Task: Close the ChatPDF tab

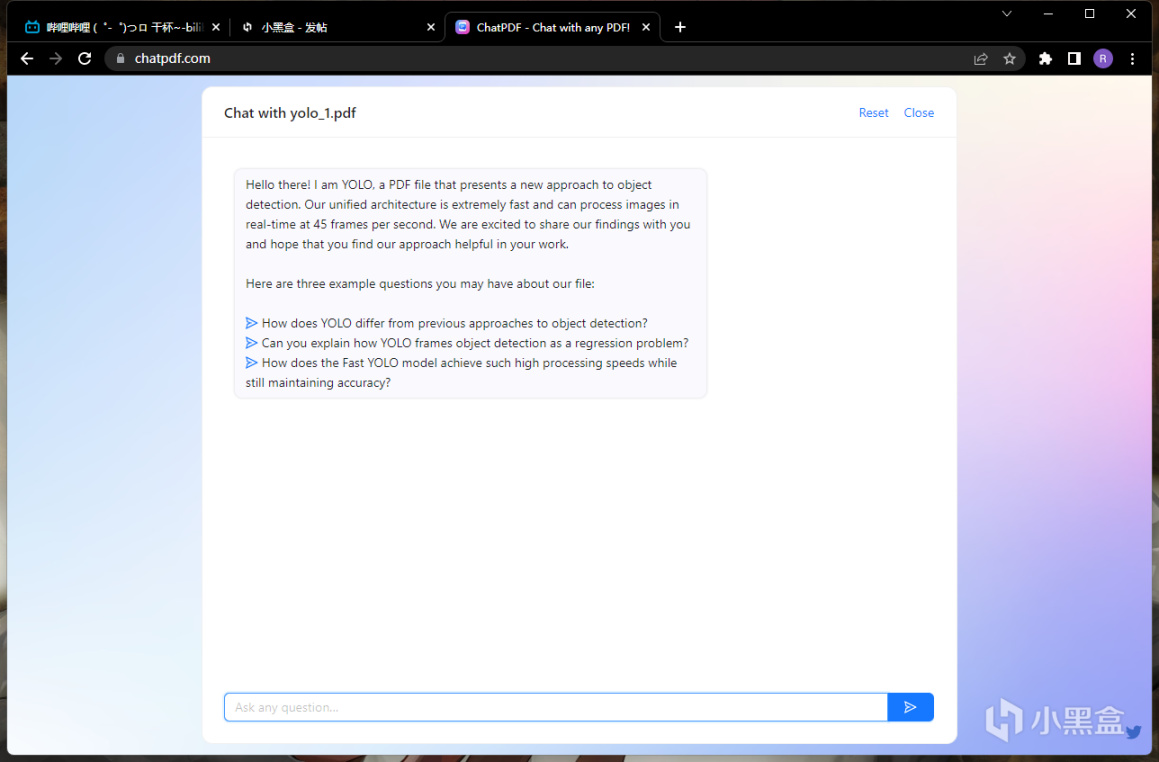Action: coord(646,27)
